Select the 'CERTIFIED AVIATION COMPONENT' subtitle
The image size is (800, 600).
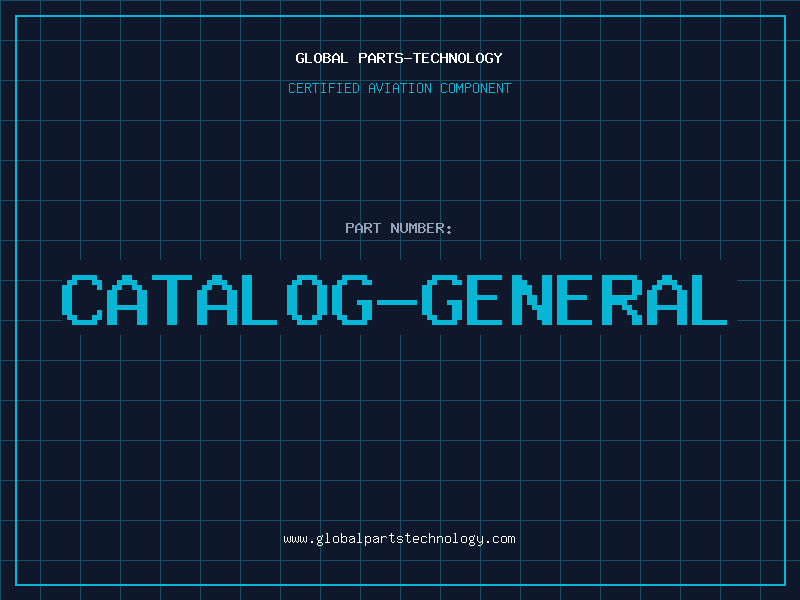click(x=399, y=88)
